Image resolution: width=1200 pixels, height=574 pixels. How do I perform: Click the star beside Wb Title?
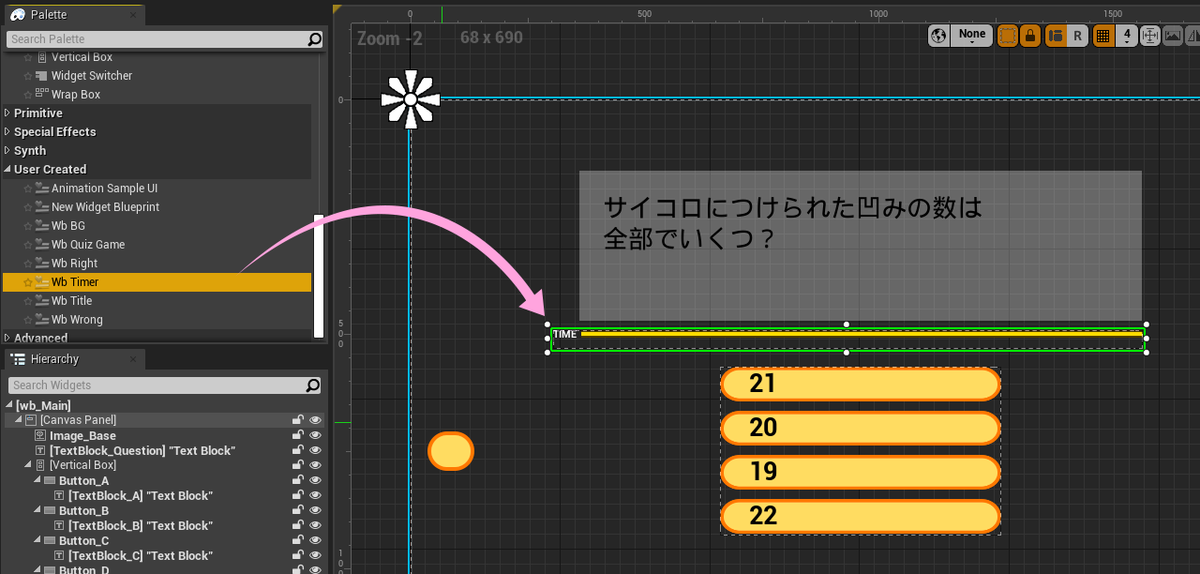click(x=28, y=301)
